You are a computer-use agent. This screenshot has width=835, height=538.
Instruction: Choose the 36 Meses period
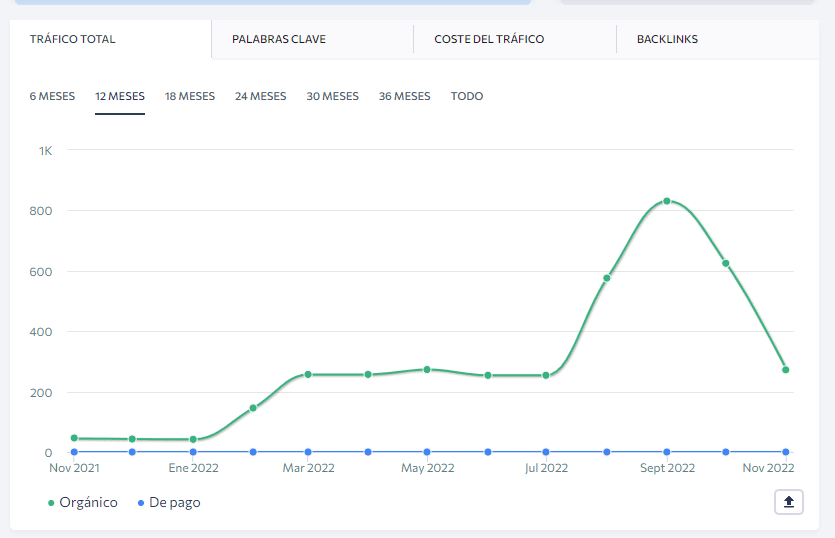(x=404, y=97)
